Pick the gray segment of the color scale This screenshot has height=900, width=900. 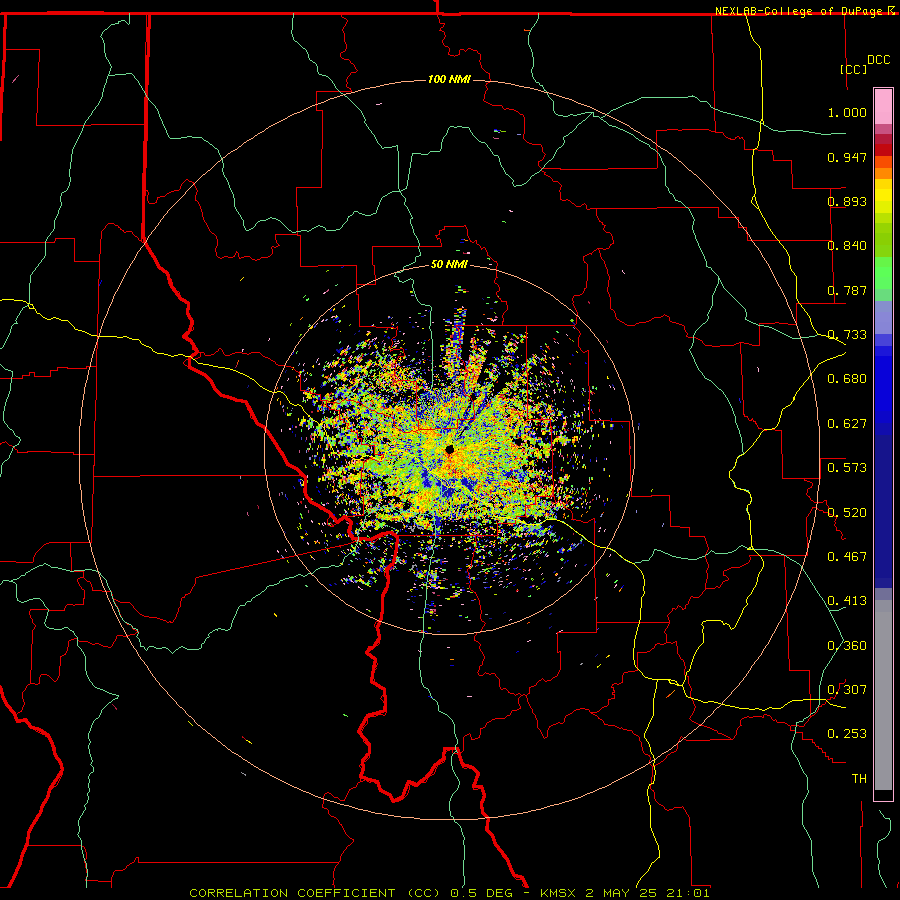(x=883, y=695)
